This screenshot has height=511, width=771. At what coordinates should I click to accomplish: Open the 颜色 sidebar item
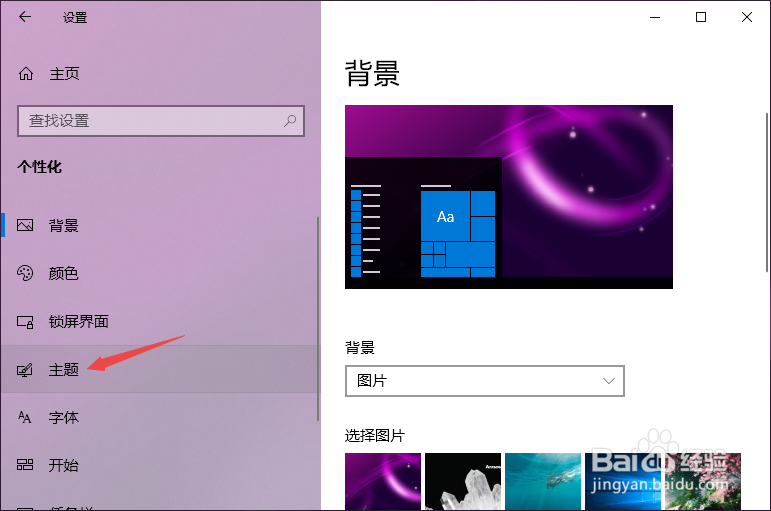coord(160,273)
